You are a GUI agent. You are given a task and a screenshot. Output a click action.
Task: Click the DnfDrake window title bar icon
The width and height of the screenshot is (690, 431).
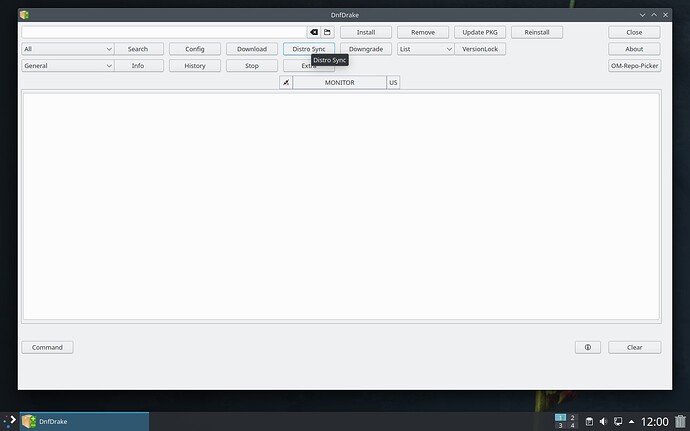coord(24,15)
